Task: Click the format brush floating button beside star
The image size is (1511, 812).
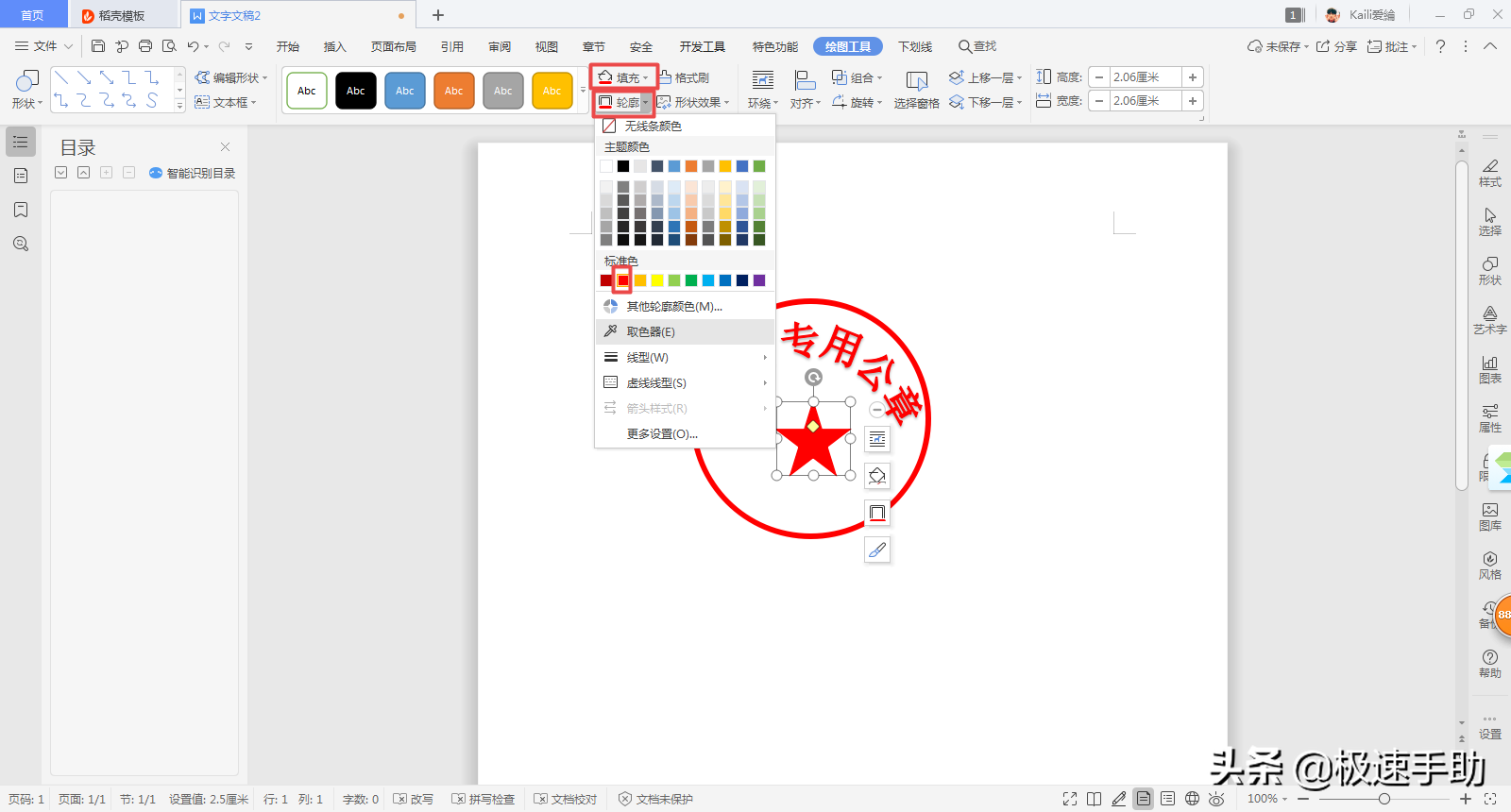Action: (877, 550)
